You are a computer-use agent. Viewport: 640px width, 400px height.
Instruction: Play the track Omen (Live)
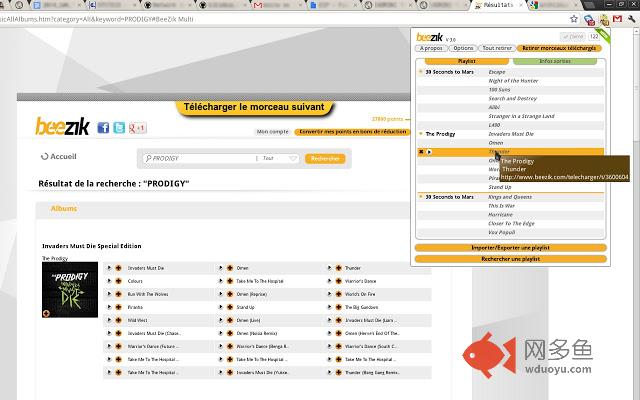click(220, 320)
